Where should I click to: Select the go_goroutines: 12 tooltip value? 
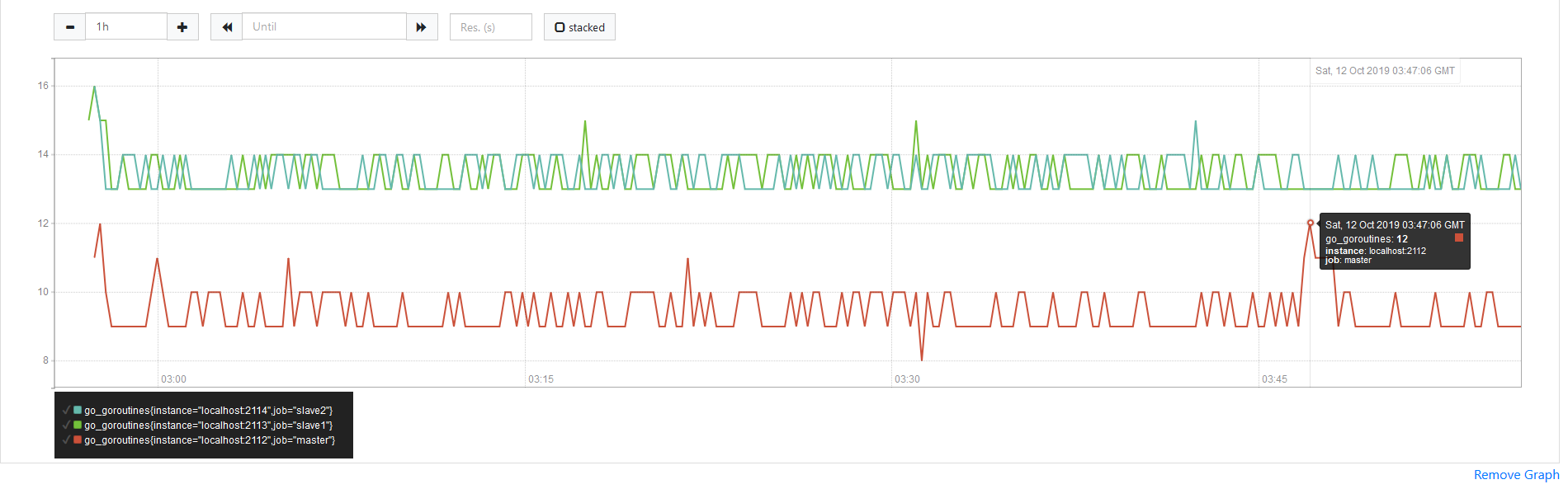pos(1367,239)
